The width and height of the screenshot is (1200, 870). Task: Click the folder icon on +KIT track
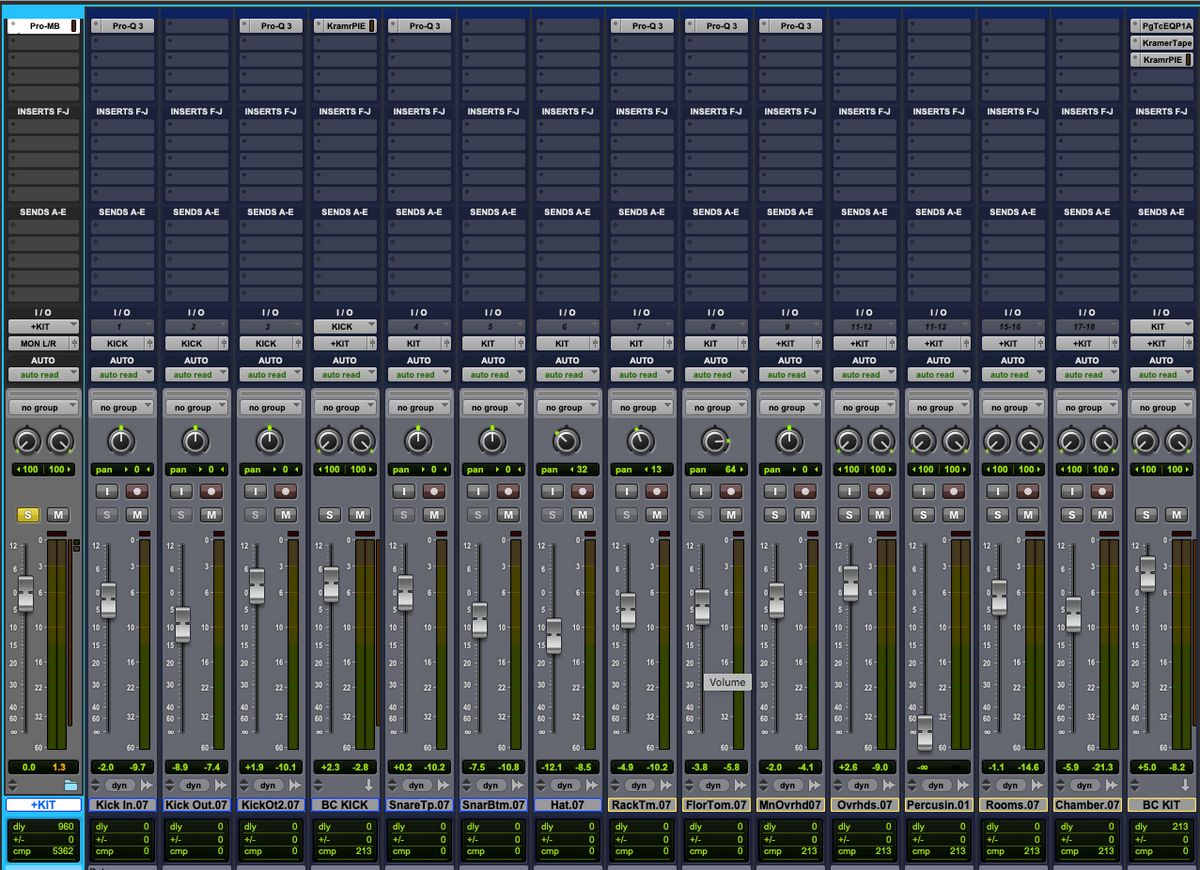pyautogui.click(x=71, y=785)
